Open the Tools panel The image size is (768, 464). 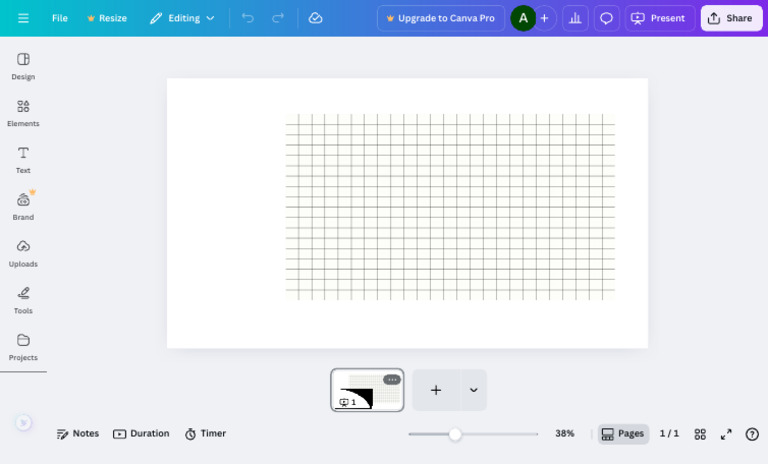point(23,300)
